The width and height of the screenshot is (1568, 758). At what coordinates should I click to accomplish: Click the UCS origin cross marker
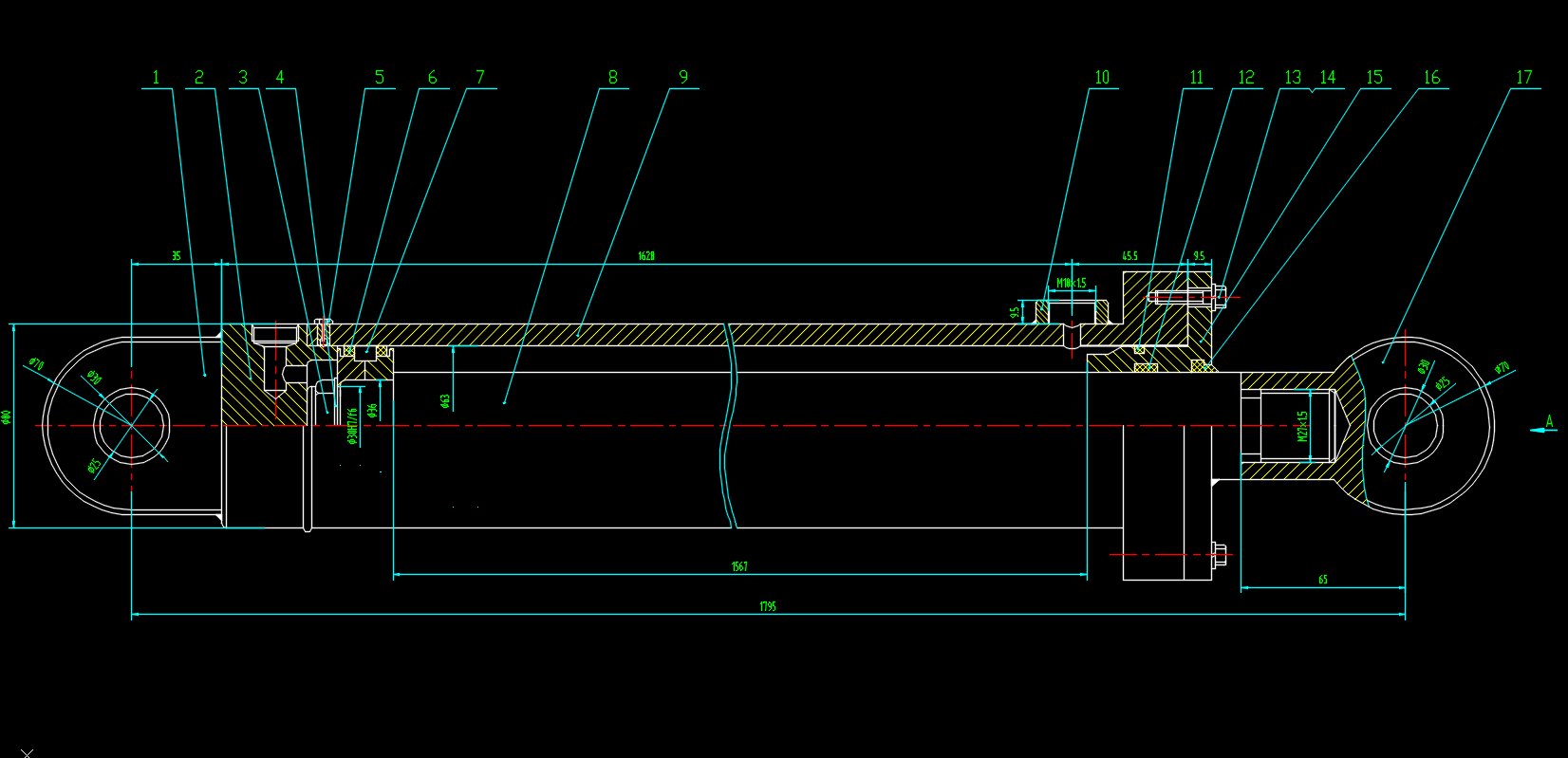[x=27, y=752]
